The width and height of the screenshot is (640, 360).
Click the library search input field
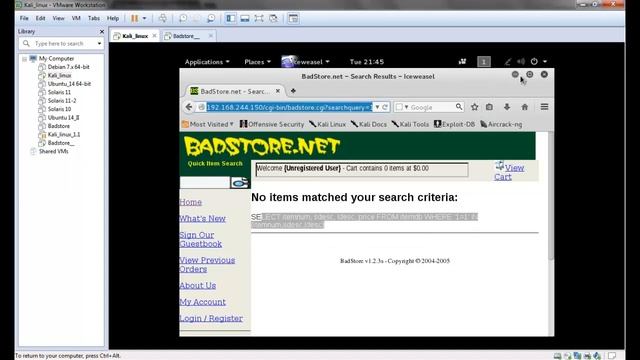(x=60, y=43)
